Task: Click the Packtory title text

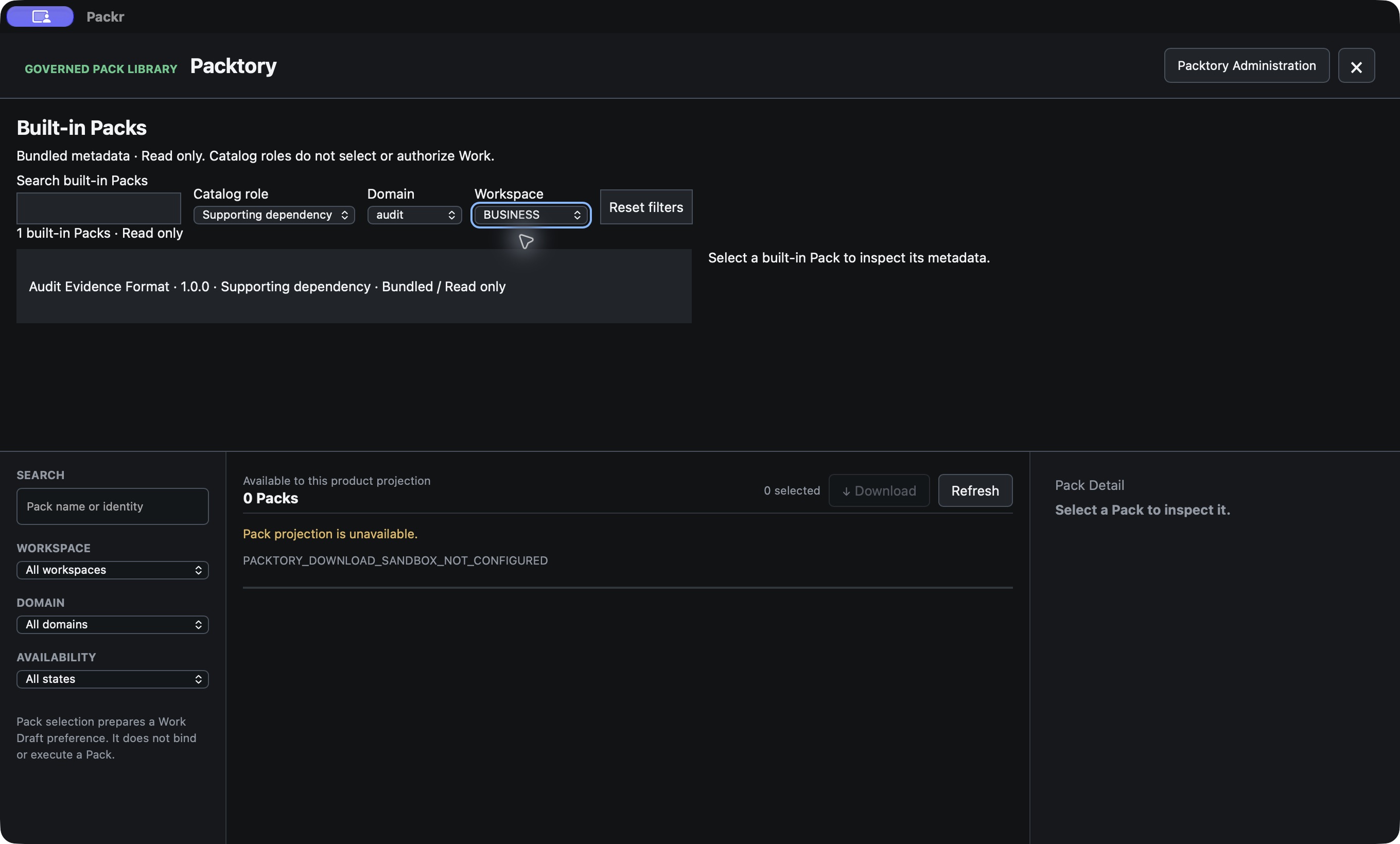Action: (x=233, y=66)
